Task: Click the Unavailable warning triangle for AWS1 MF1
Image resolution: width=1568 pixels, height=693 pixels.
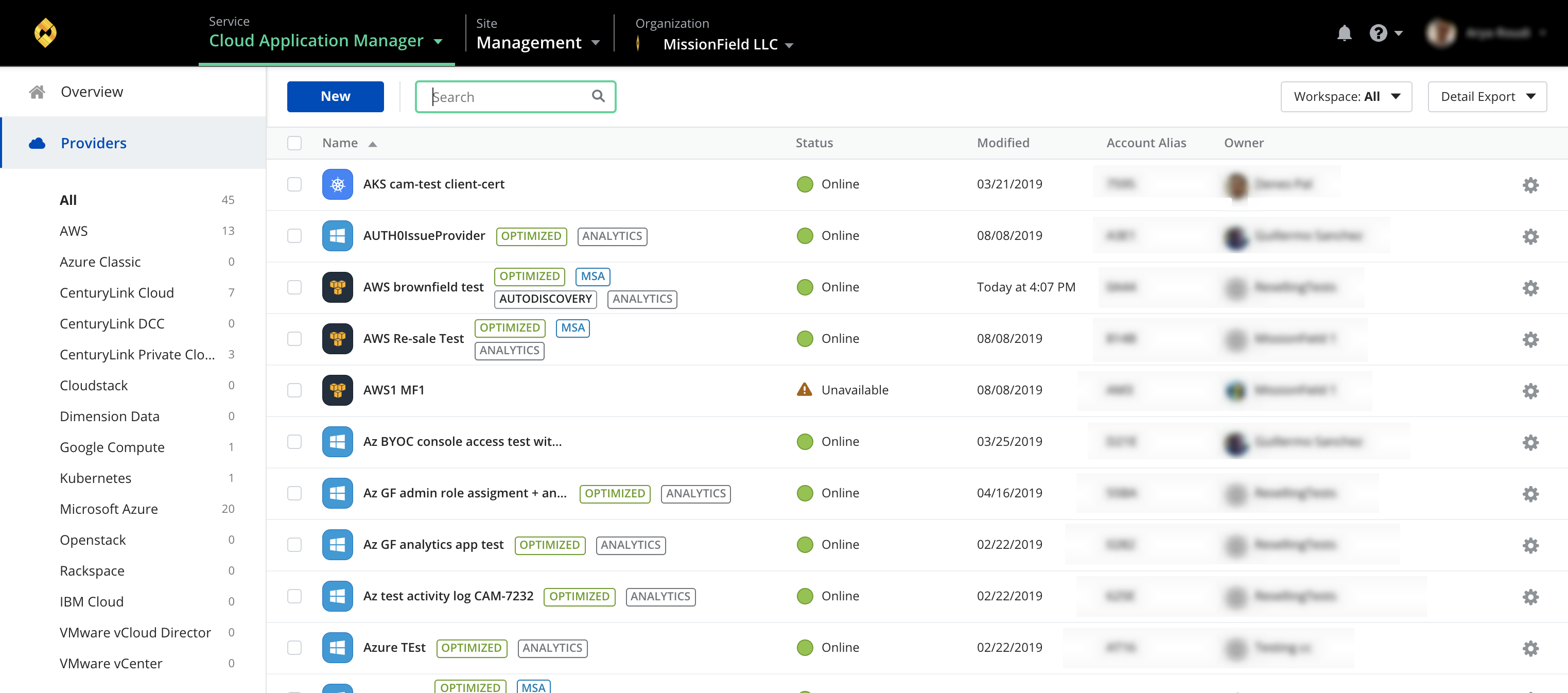Action: (x=804, y=389)
